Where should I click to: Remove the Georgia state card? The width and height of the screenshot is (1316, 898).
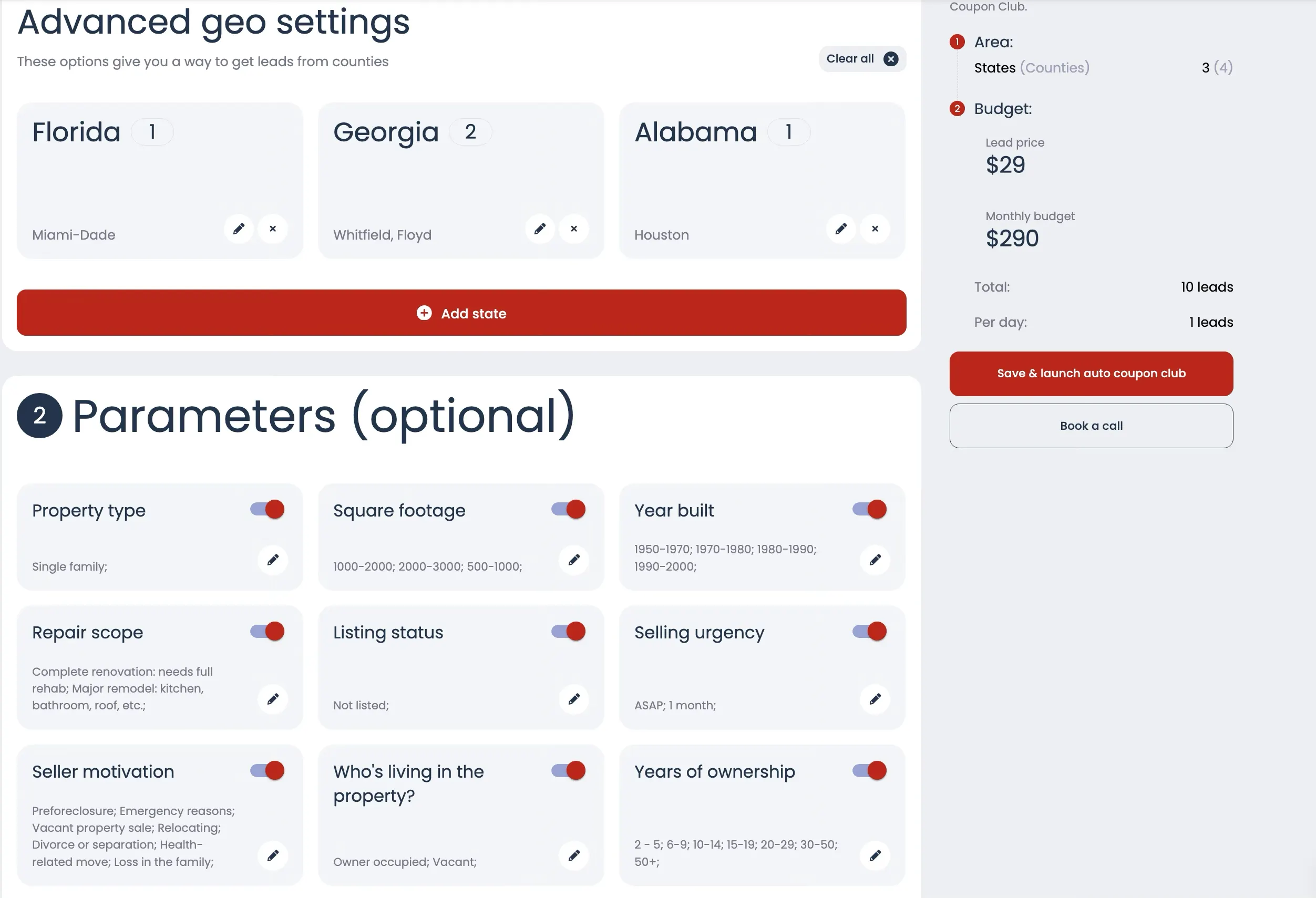(x=574, y=229)
